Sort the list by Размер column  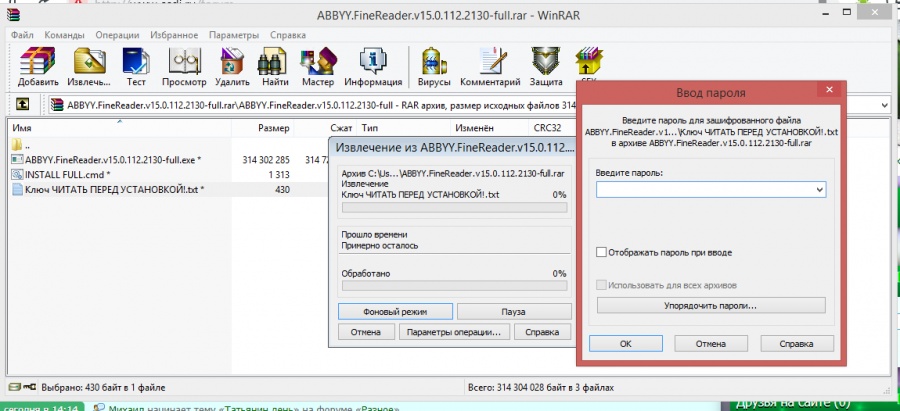[x=263, y=128]
